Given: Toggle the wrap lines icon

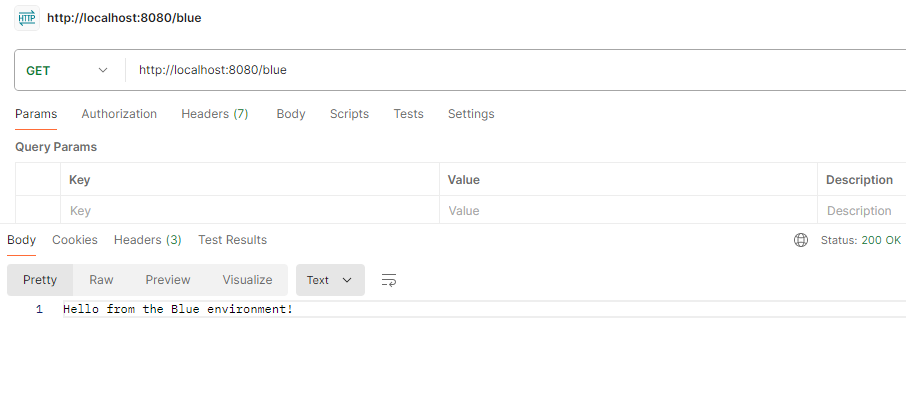Looking at the screenshot, I should point(389,280).
